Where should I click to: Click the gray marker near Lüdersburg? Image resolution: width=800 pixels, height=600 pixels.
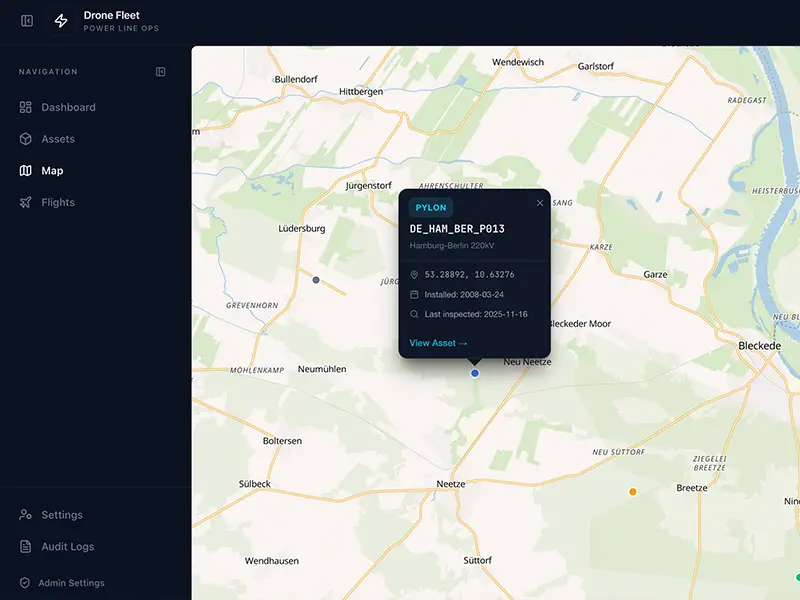316,280
